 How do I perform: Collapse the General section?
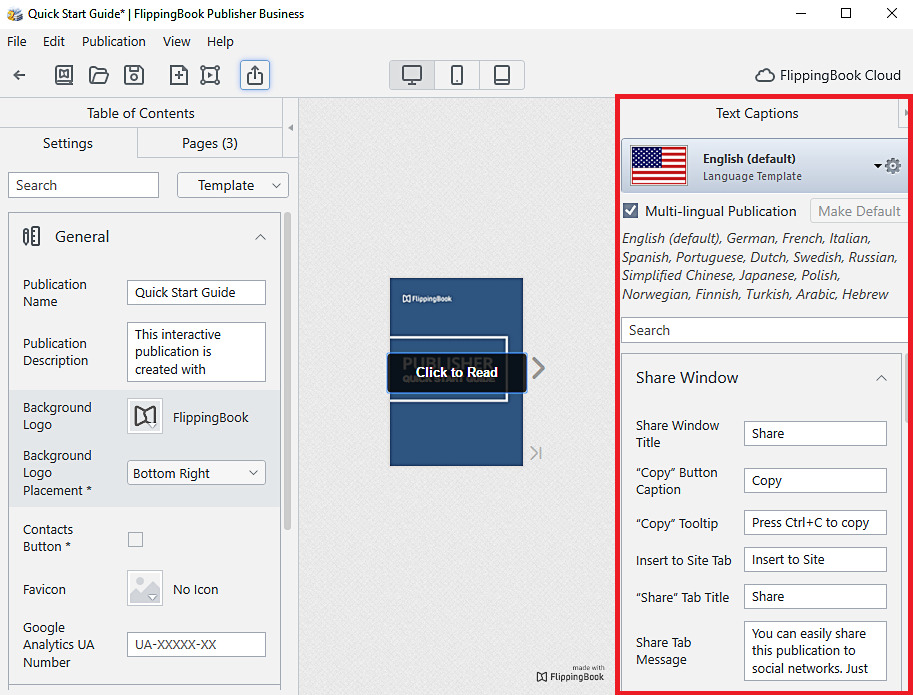tap(260, 237)
